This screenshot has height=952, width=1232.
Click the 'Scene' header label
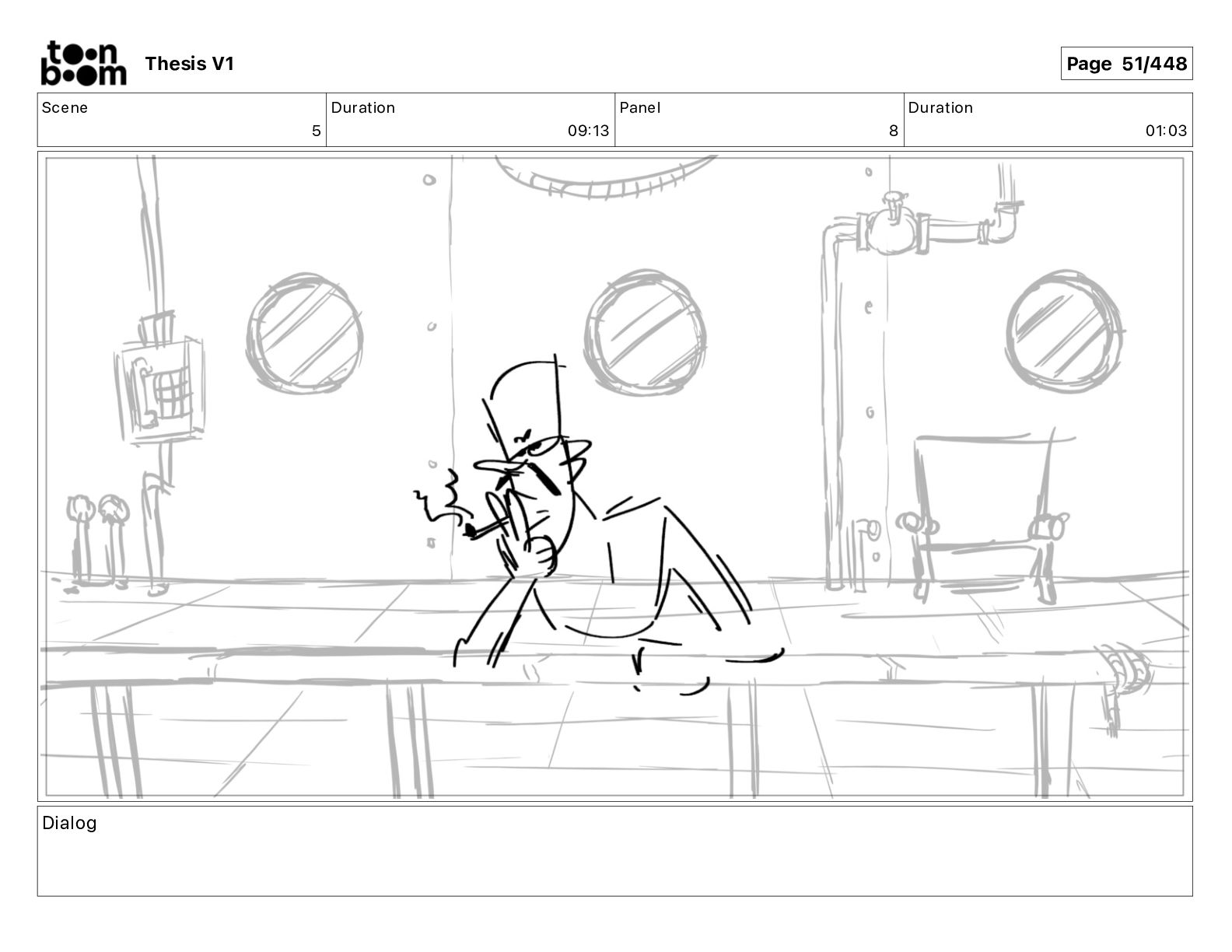[65, 108]
